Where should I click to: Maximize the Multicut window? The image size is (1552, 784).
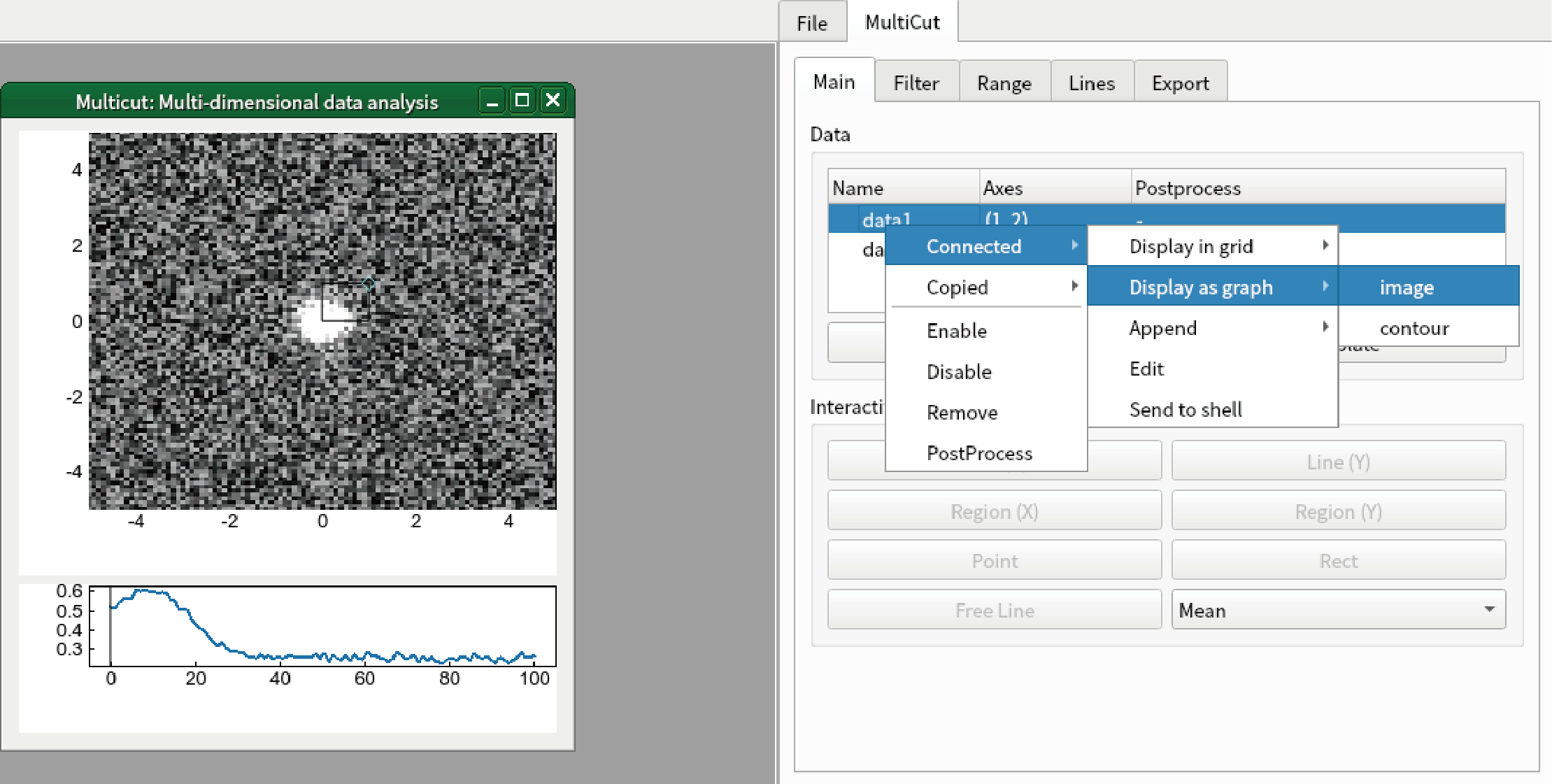pyautogui.click(x=522, y=101)
